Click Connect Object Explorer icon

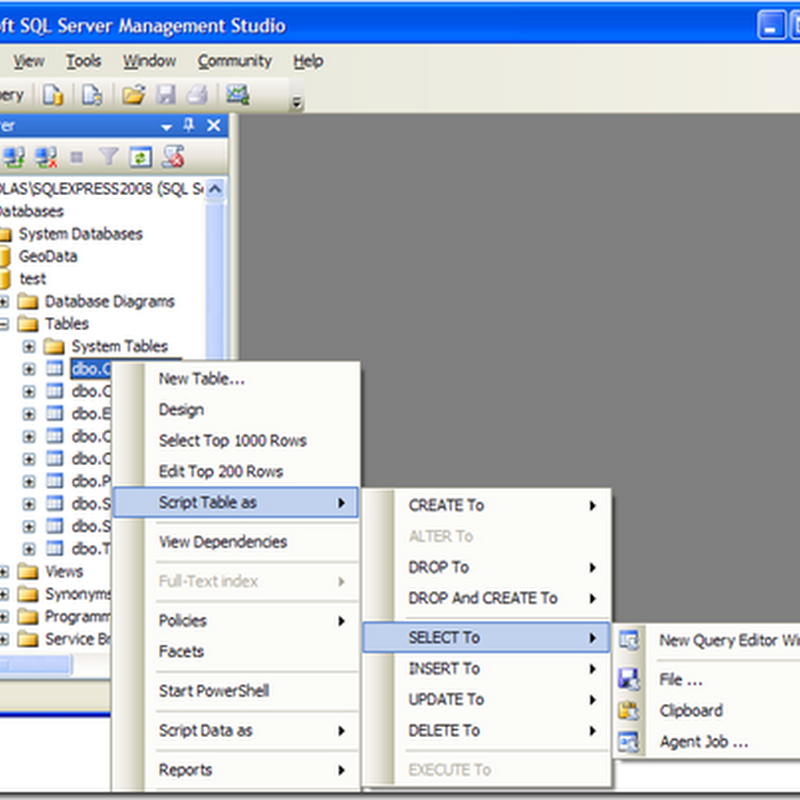(14, 157)
